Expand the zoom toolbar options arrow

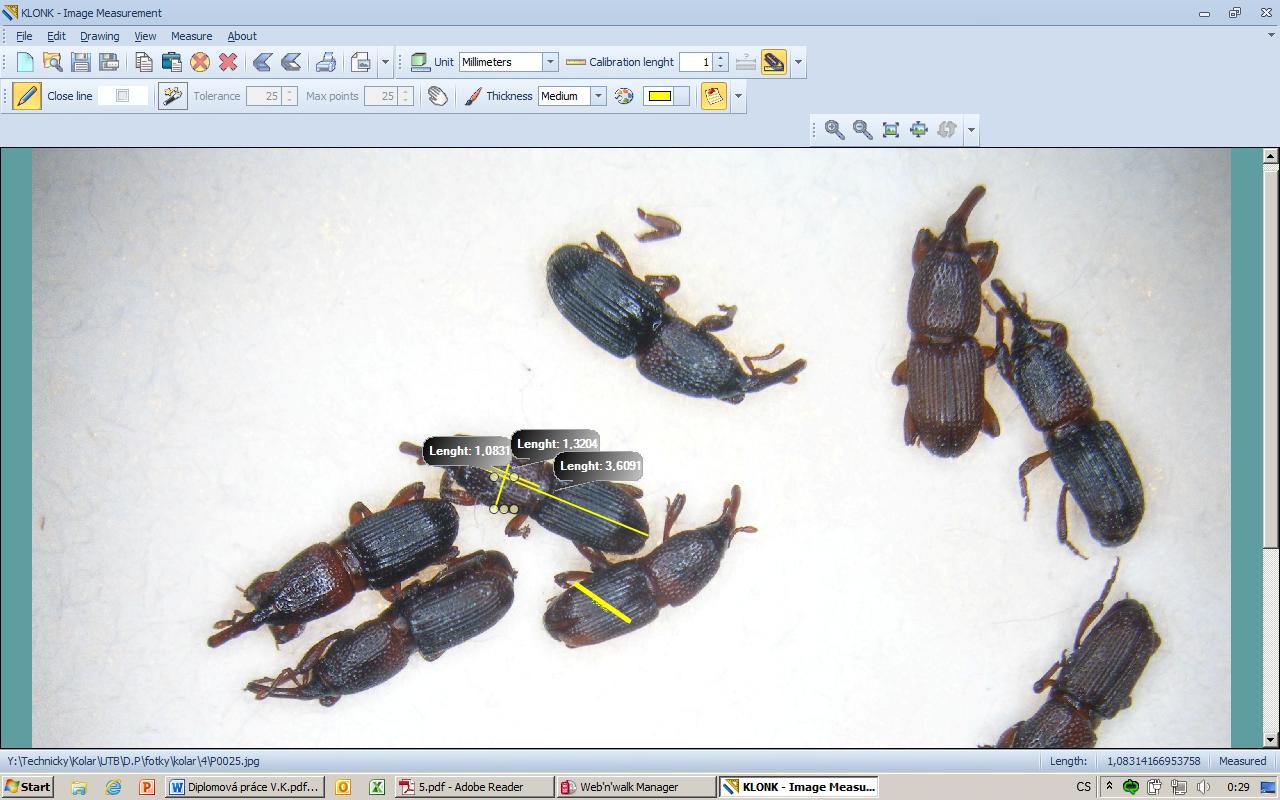click(x=970, y=130)
